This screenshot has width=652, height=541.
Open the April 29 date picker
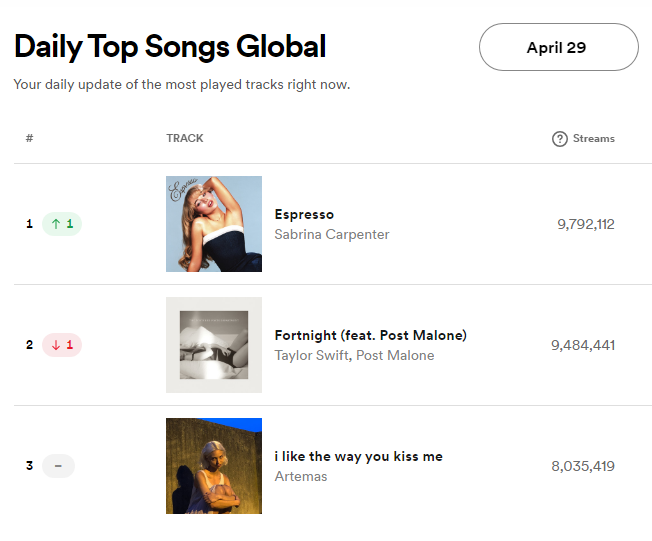click(x=558, y=47)
